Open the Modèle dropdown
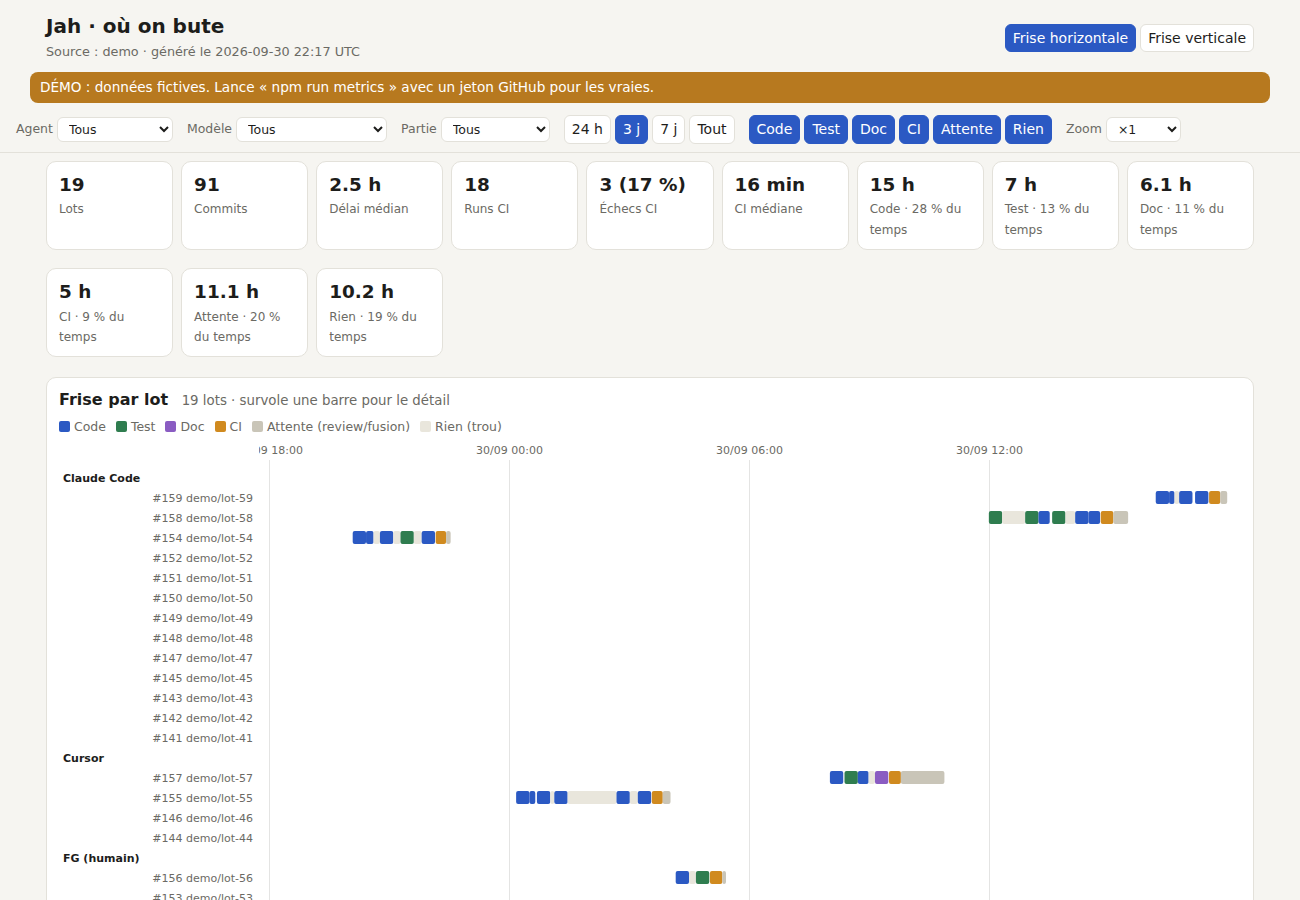This screenshot has width=1300, height=900. tap(312, 129)
